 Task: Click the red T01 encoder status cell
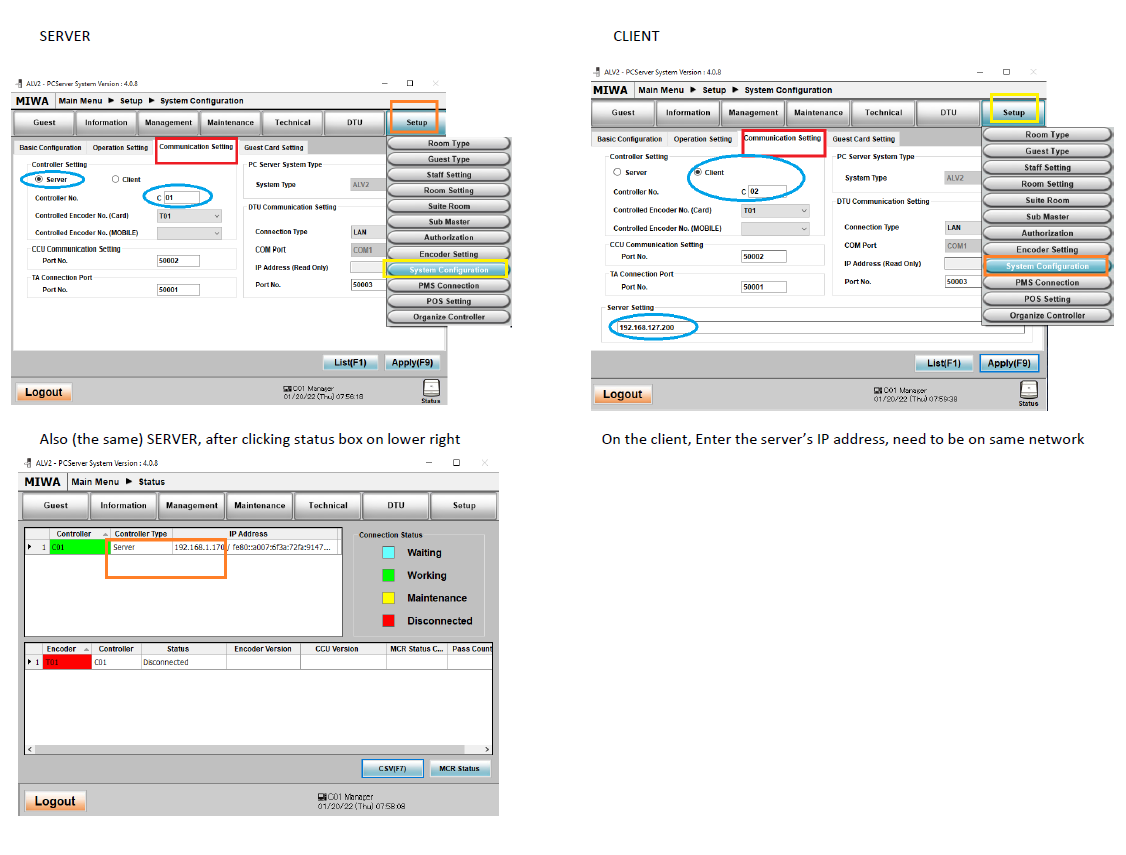pyautogui.click(x=67, y=662)
